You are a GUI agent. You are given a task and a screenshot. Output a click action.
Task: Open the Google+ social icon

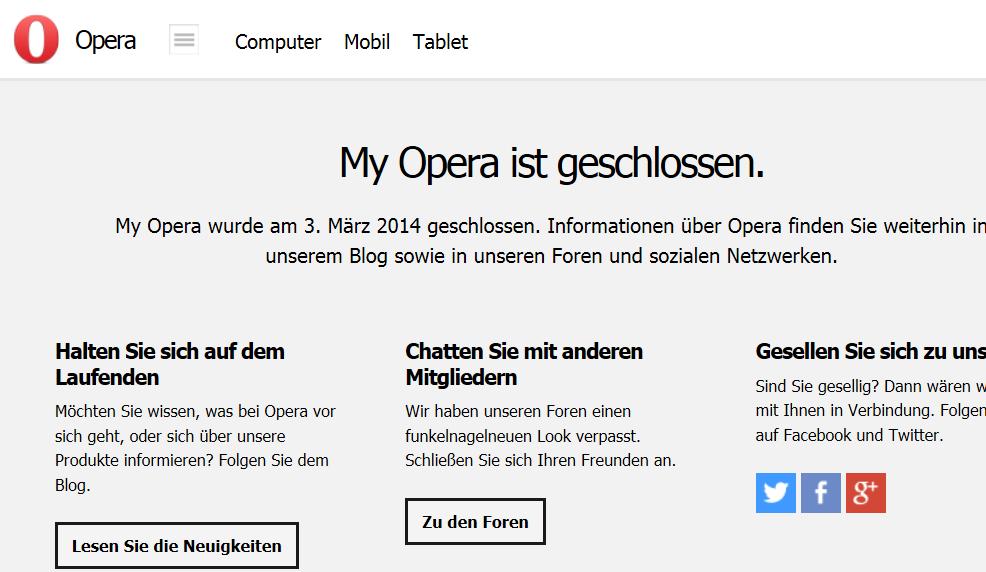866,493
